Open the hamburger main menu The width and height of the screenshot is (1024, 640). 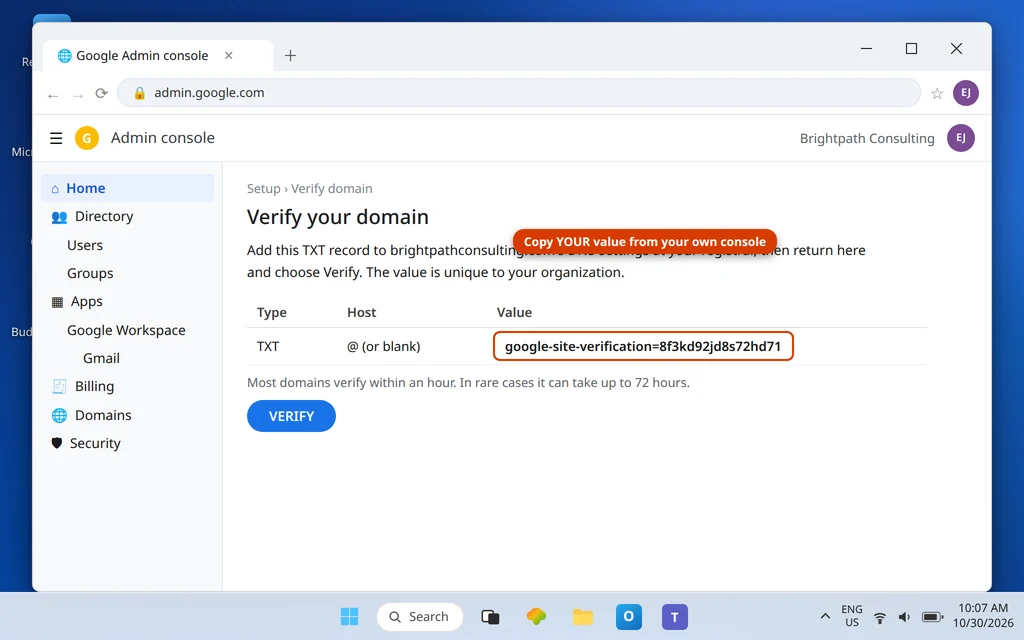(x=56, y=138)
